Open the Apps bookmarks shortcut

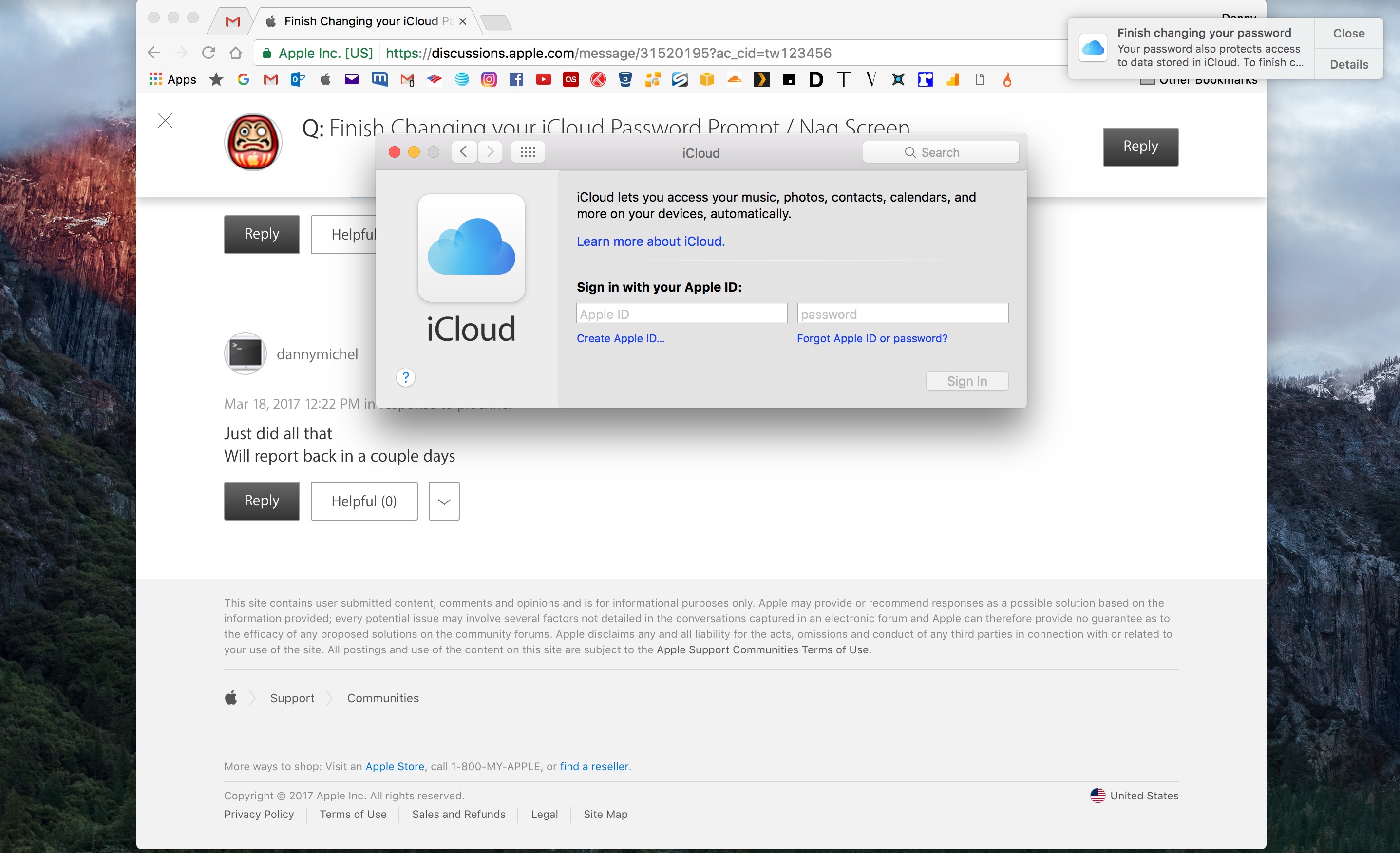[173, 79]
